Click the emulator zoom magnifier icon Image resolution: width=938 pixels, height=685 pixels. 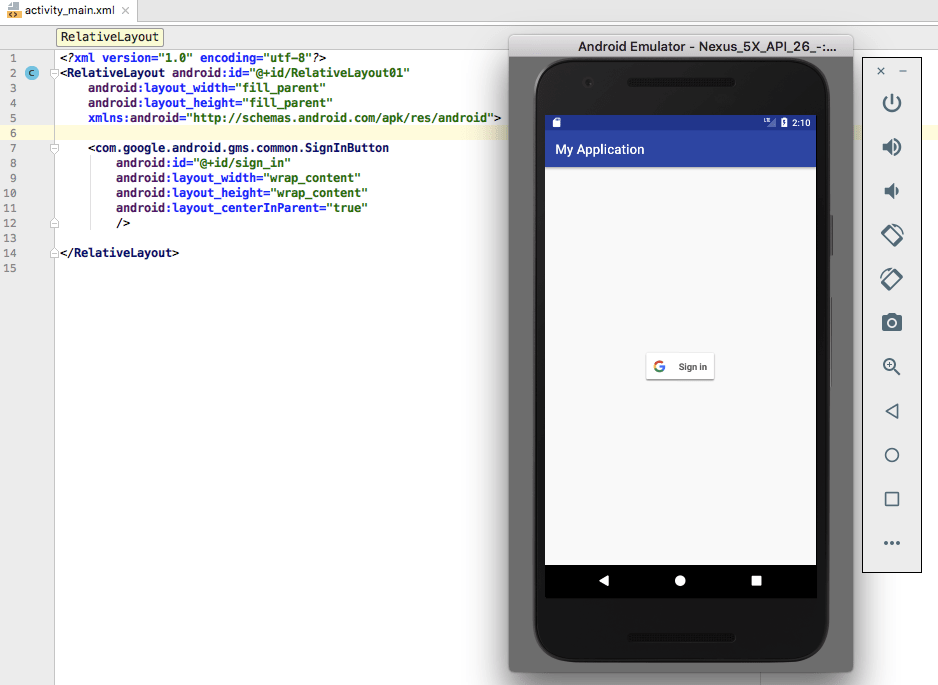point(891,367)
